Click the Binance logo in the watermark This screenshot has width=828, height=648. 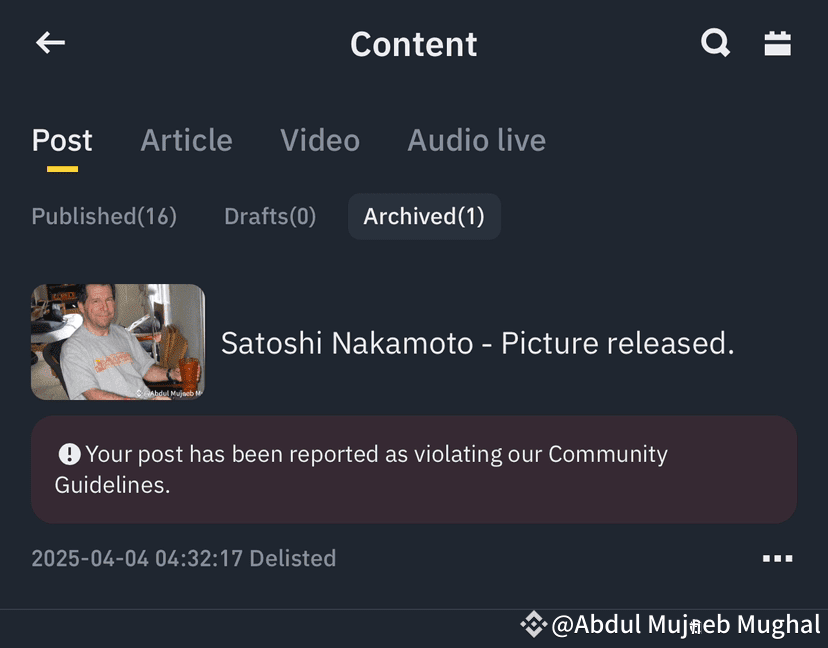click(x=533, y=624)
